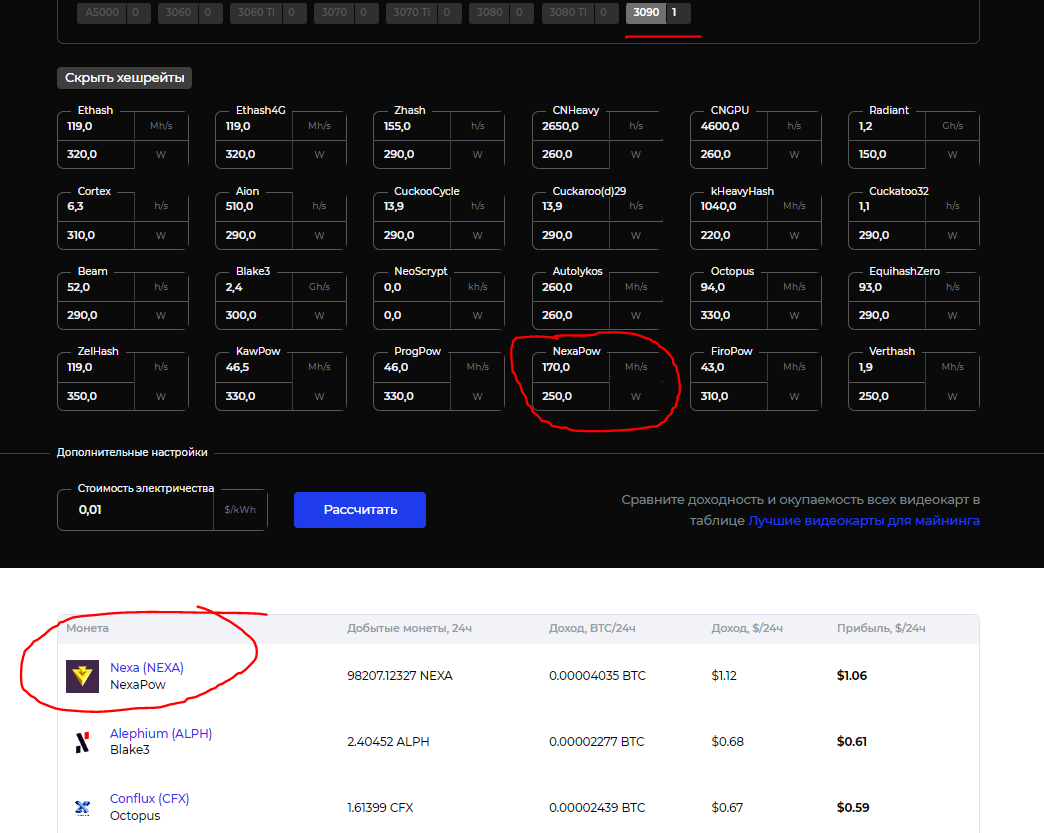Screen dimensions: 1044x833
Task: Open the Alephium (ALPH) coin link
Action: 160,734
